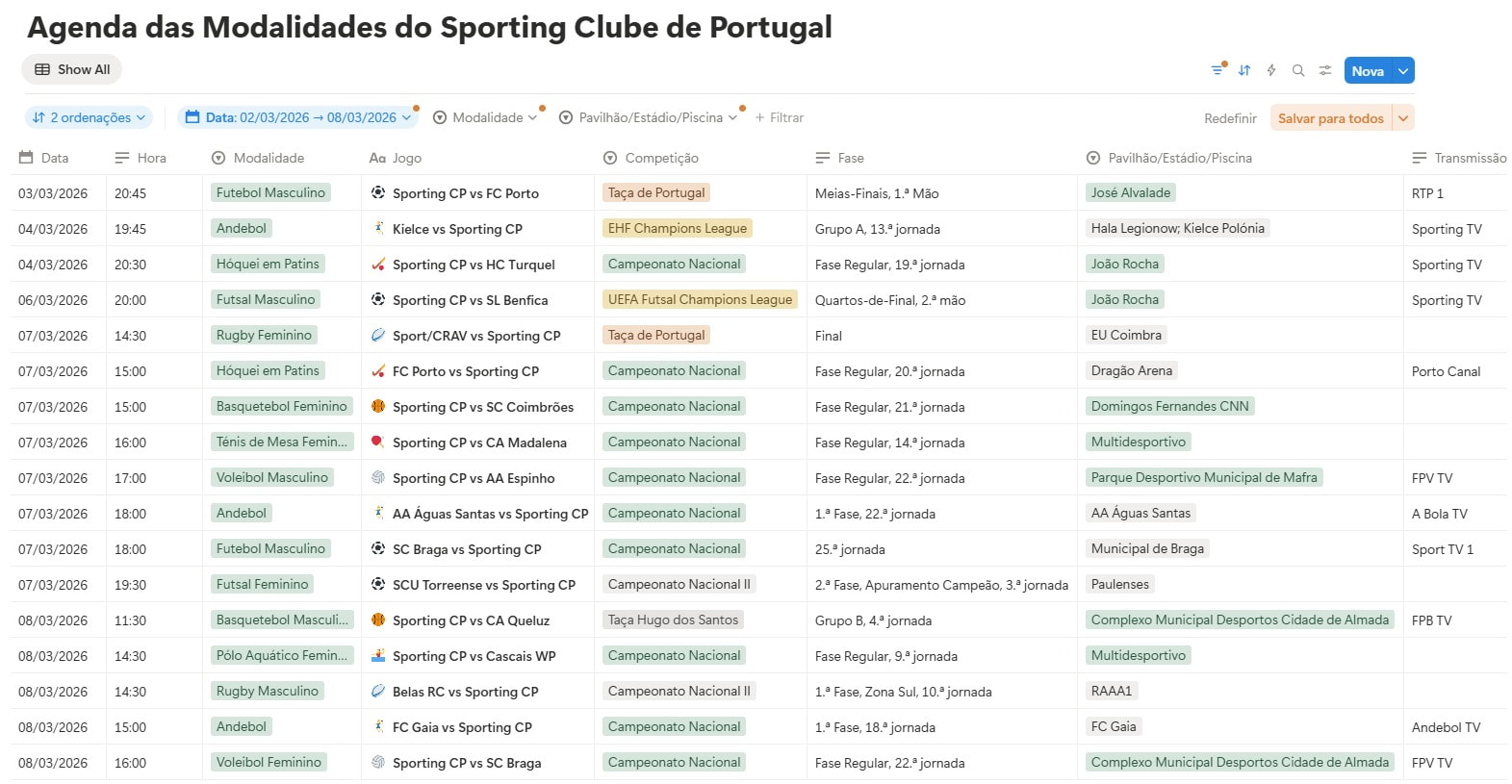Image resolution: width=1512 pixels, height=784 pixels.
Task: Open view settings sliders icon
Action: (x=1325, y=70)
